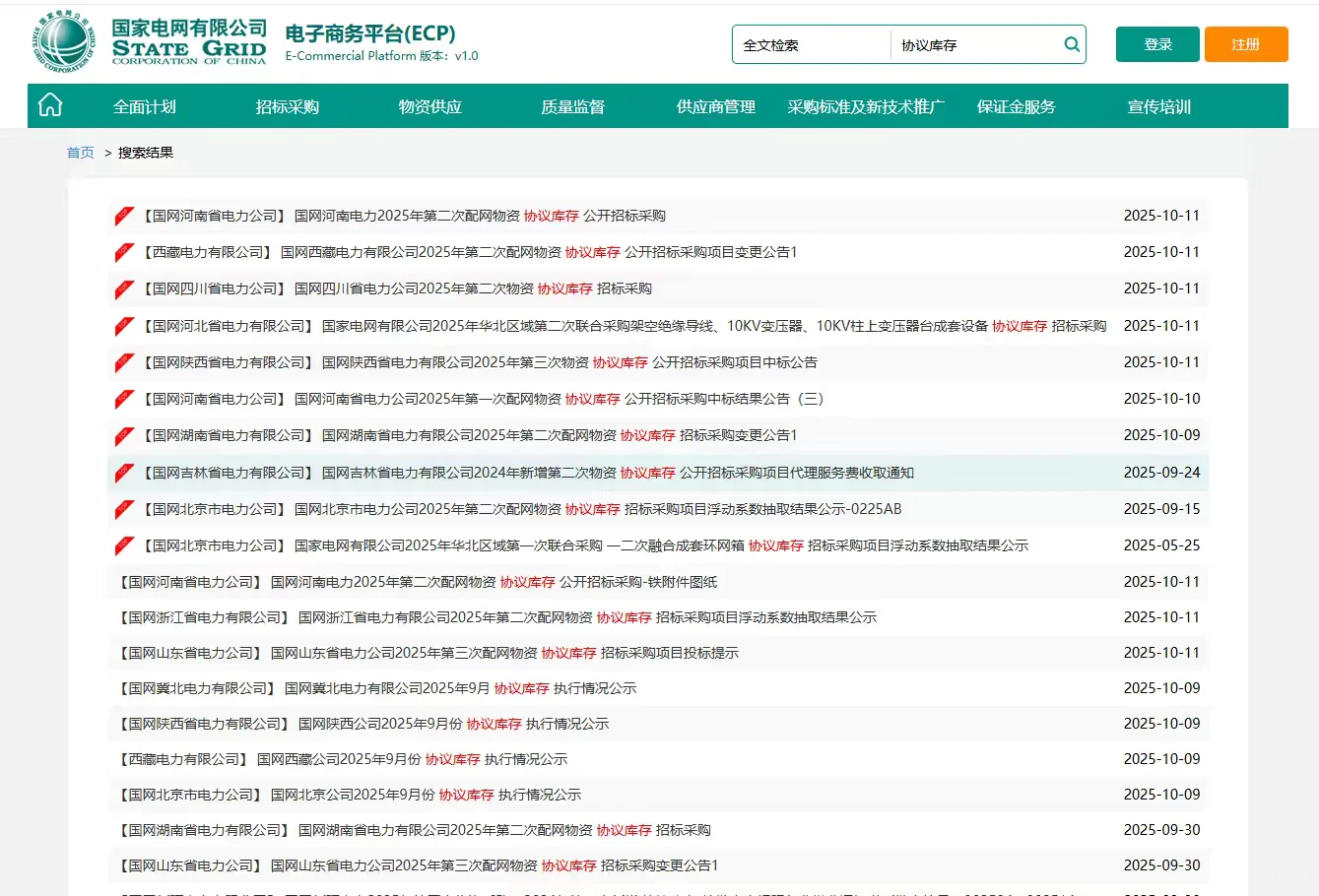Click the red flag icon on the 国网吉林省电力公司 notice
The width and height of the screenshot is (1319, 896).
(x=123, y=472)
